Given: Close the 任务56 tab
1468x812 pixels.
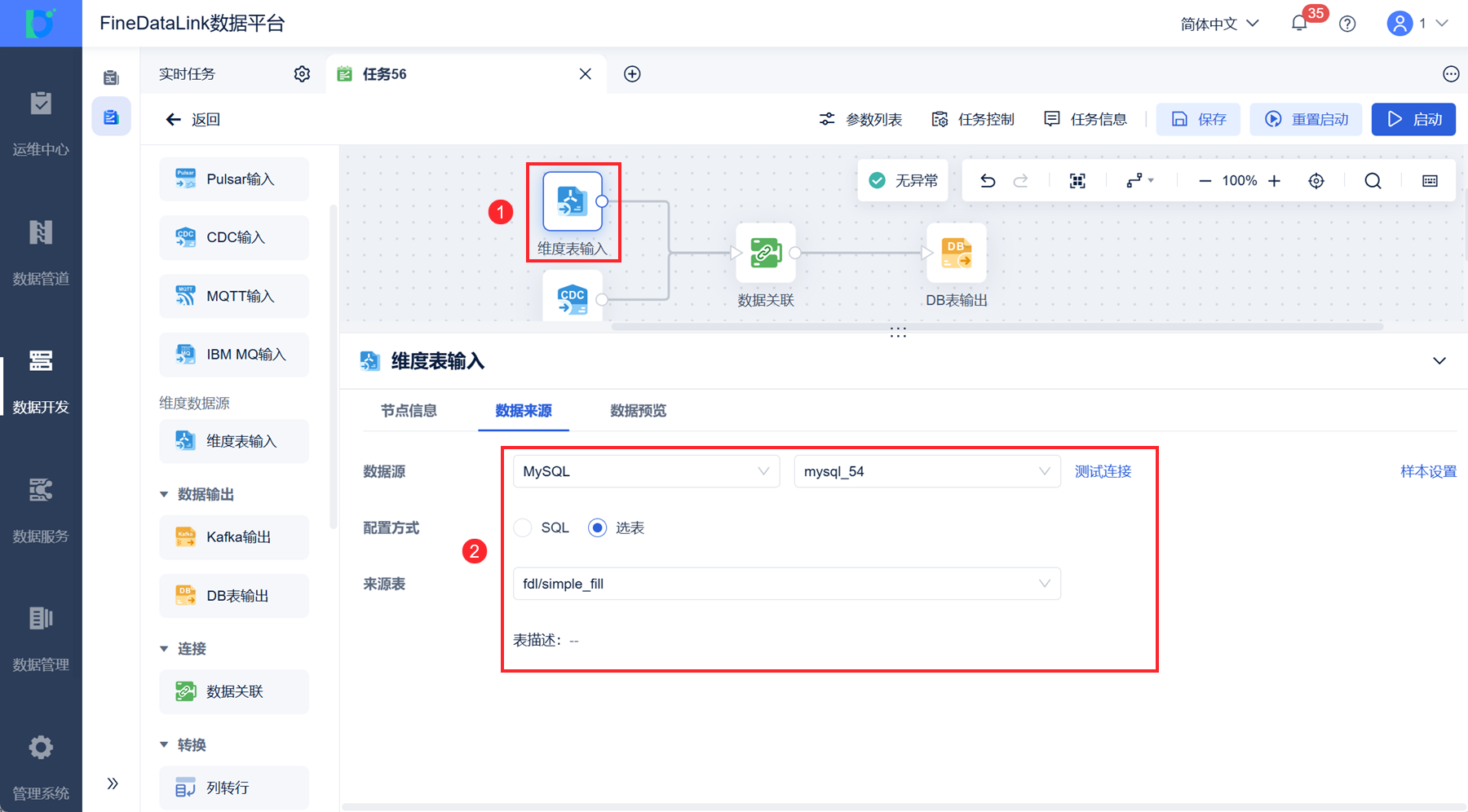Looking at the screenshot, I should (x=586, y=74).
